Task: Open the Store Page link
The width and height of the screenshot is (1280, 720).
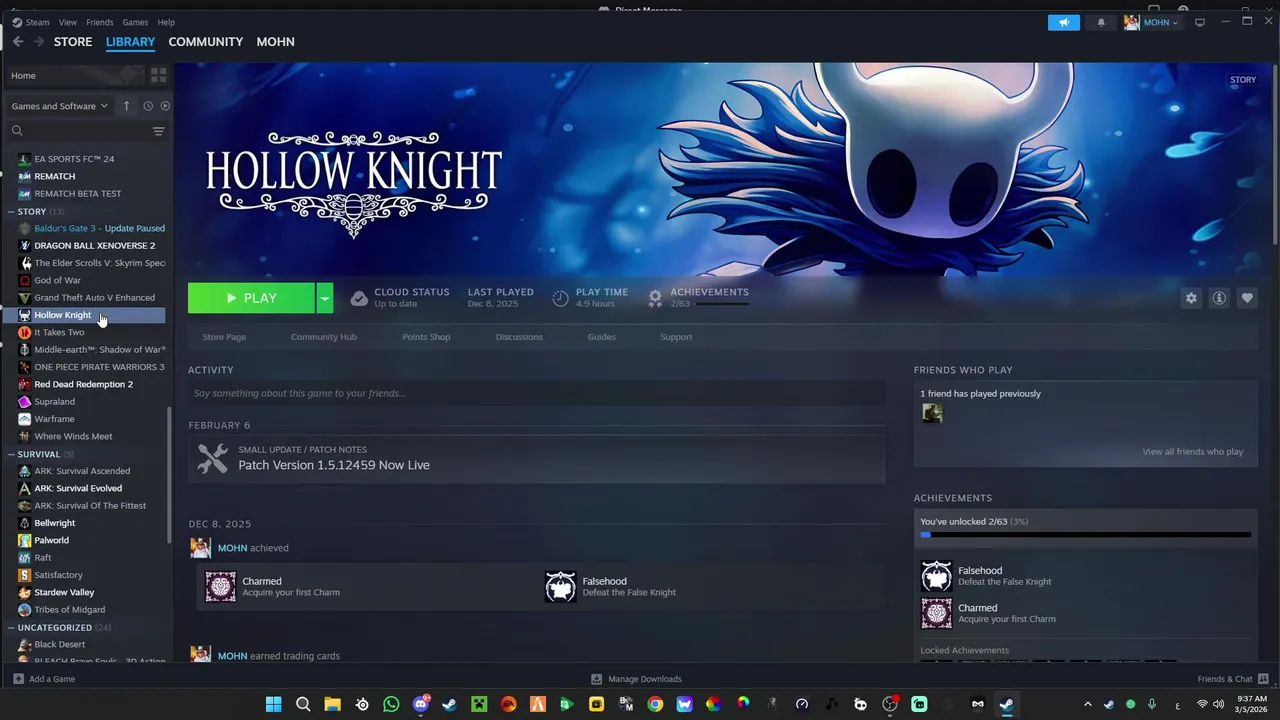Action: (224, 337)
